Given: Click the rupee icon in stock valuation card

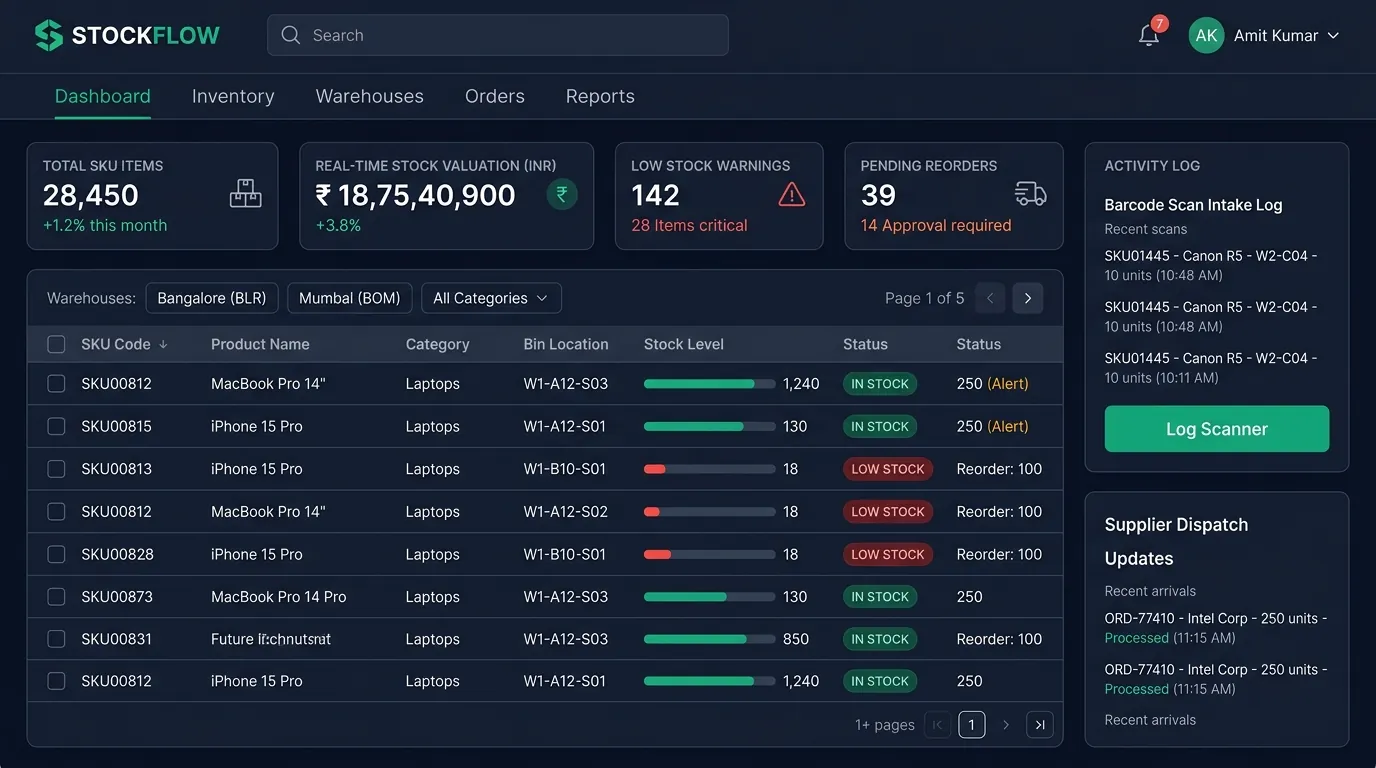Looking at the screenshot, I should point(562,194).
